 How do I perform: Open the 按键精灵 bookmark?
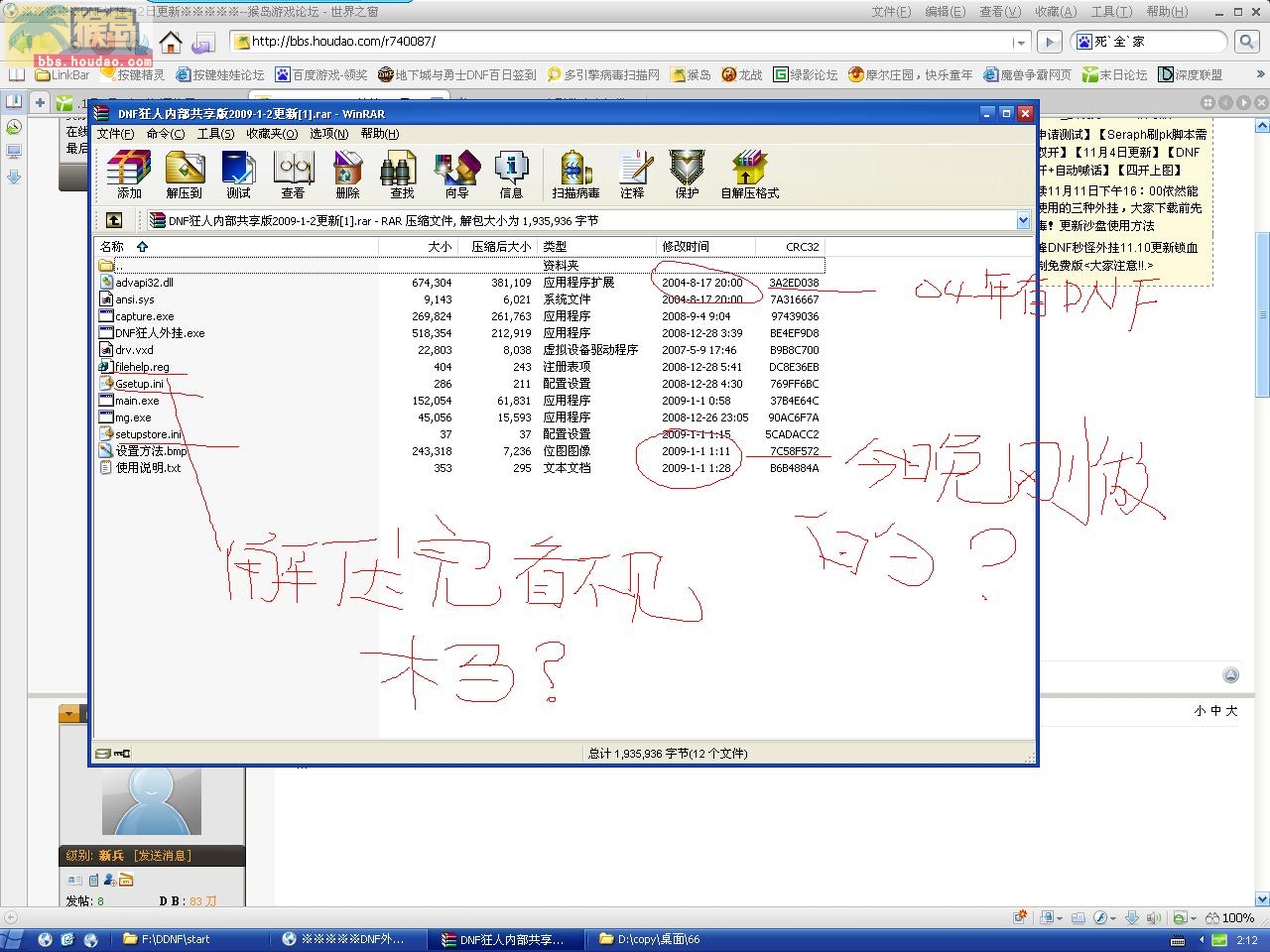(x=132, y=74)
